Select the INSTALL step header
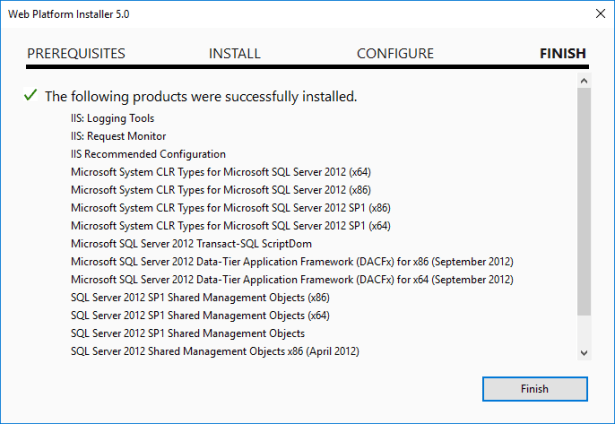615x424 pixels. click(235, 53)
